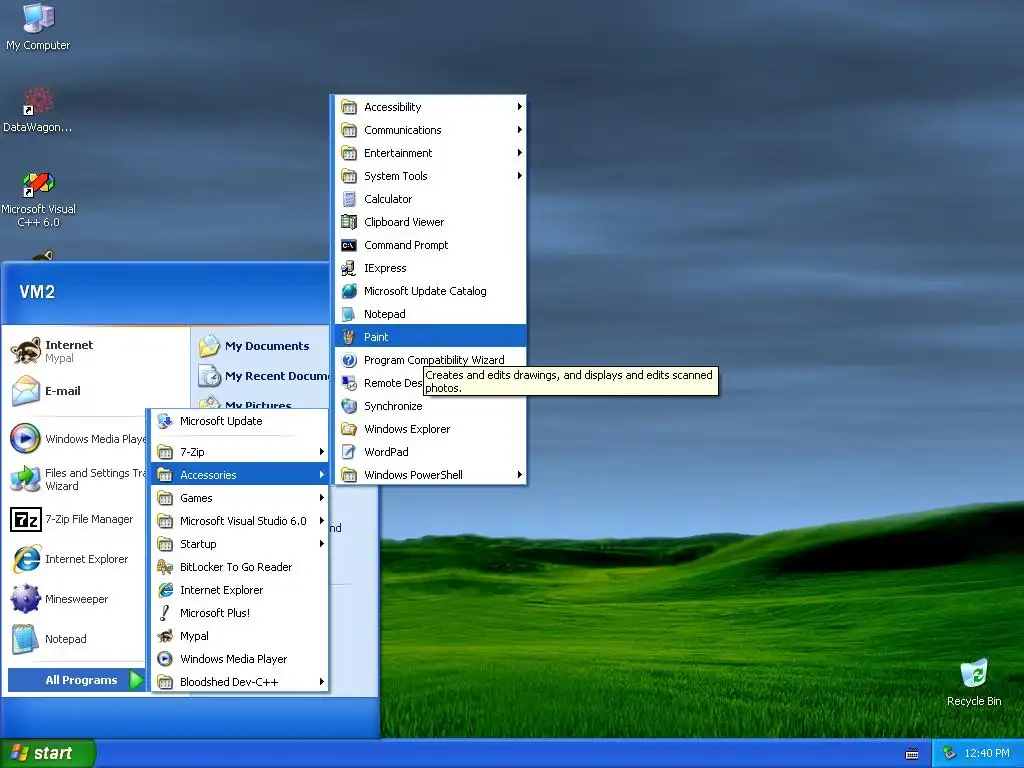This screenshot has height=768, width=1024.
Task: Click the WordPad icon
Action: pos(349,452)
